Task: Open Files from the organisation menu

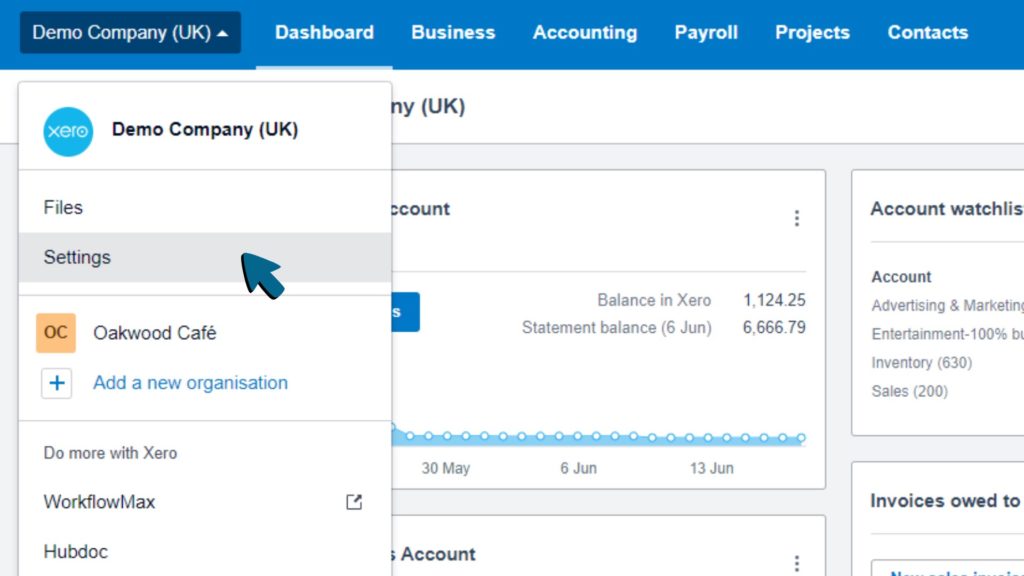Action: tap(205, 208)
